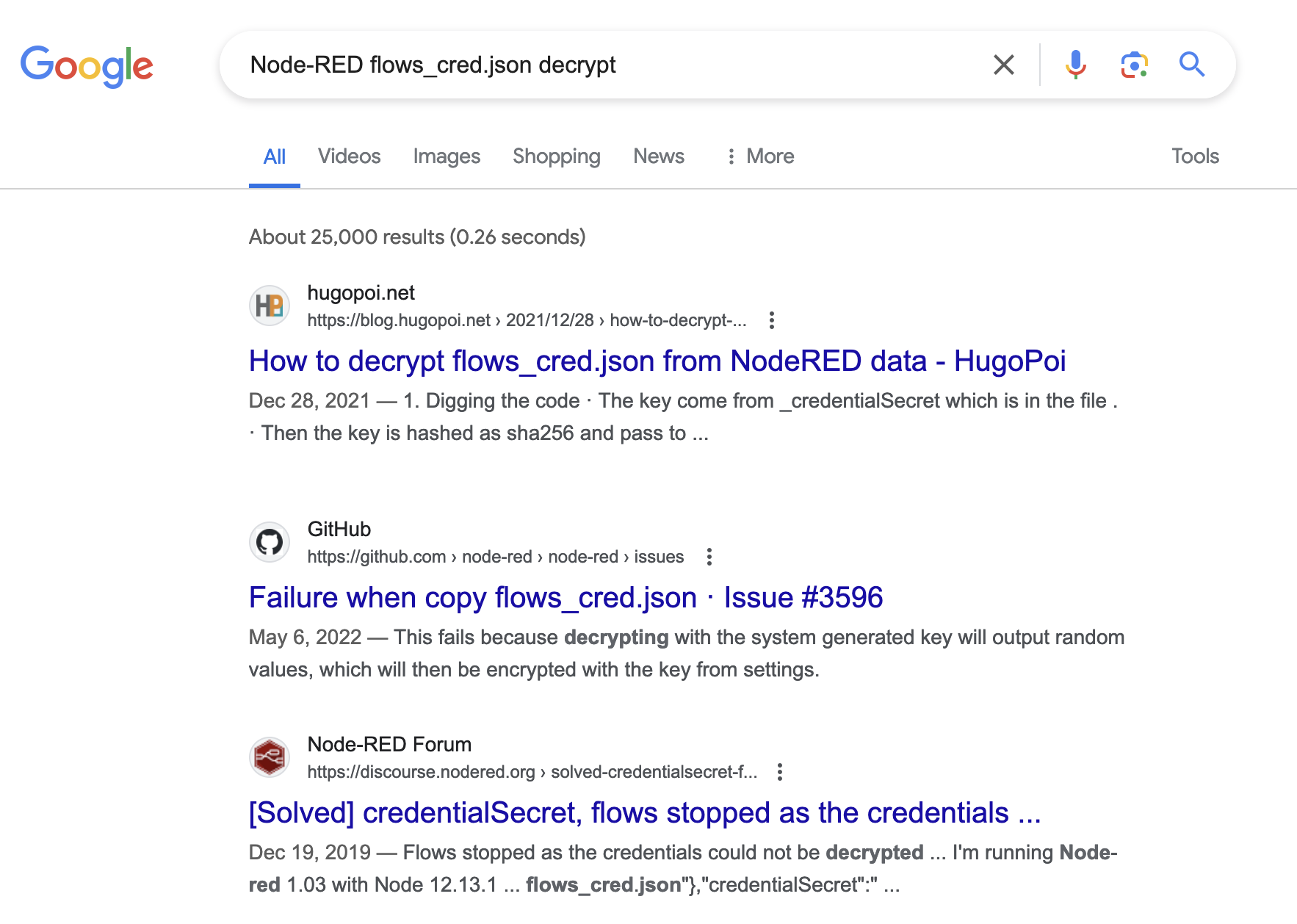
Task: Open 'Failure when copy flows_cred.json' issue link
Action: (x=566, y=598)
